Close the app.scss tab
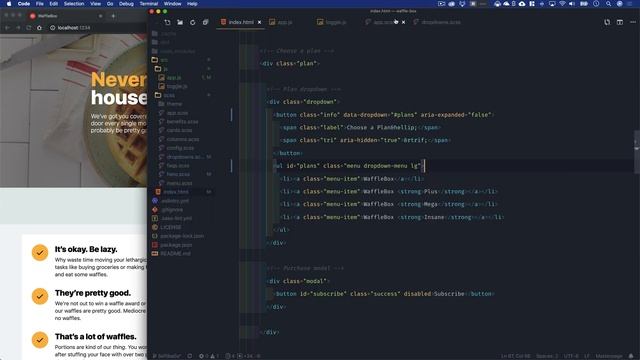This screenshot has width=640, height=360. 403,22
